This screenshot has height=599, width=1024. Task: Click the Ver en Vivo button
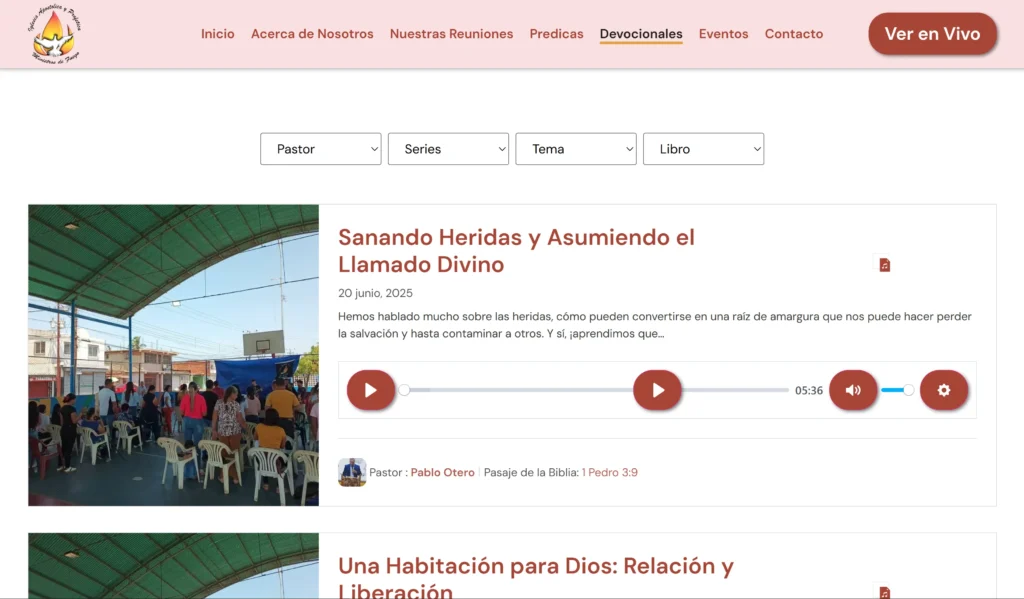click(x=932, y=34)
